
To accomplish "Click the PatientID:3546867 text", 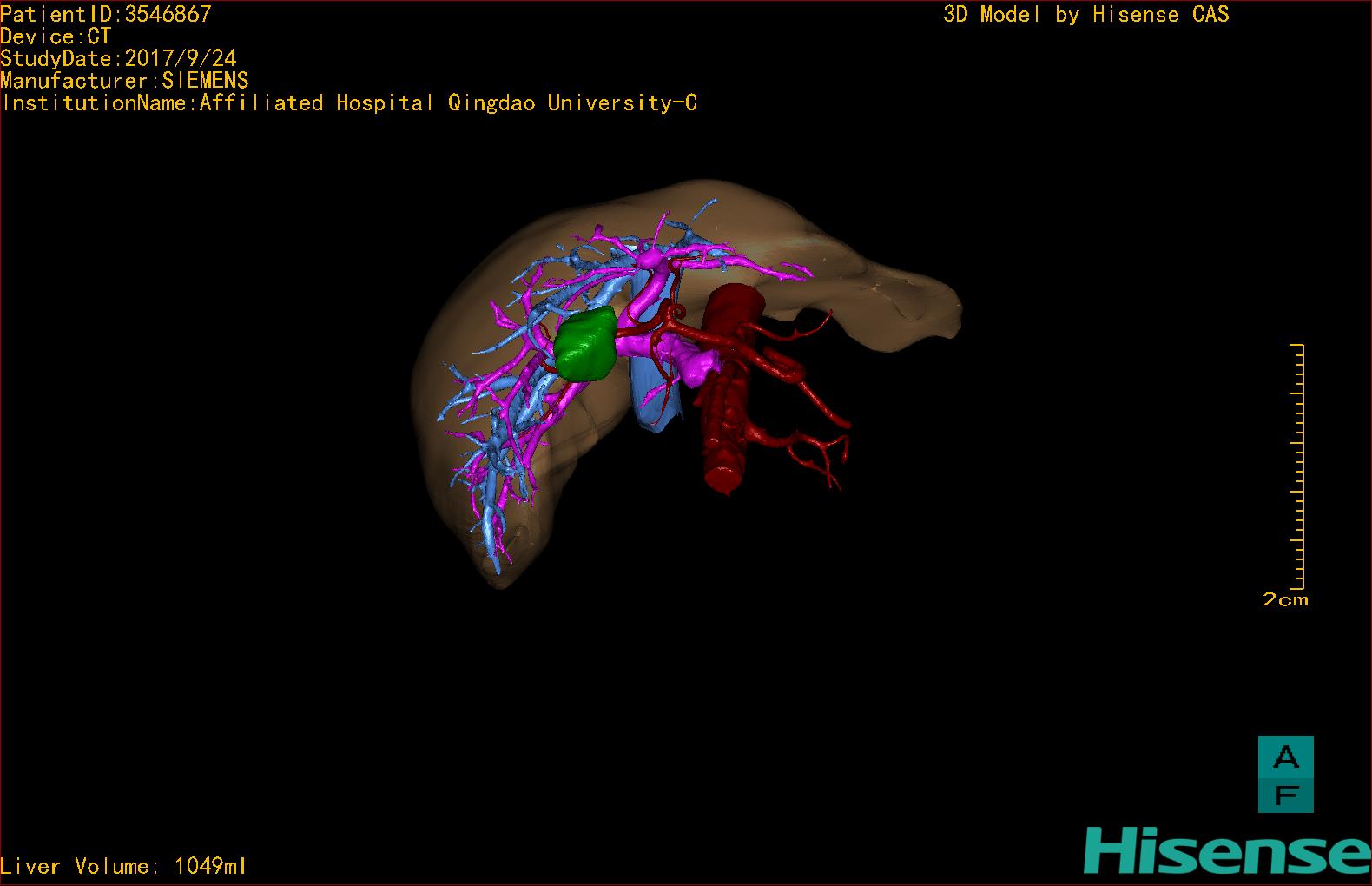I will [x=106, y=14].
